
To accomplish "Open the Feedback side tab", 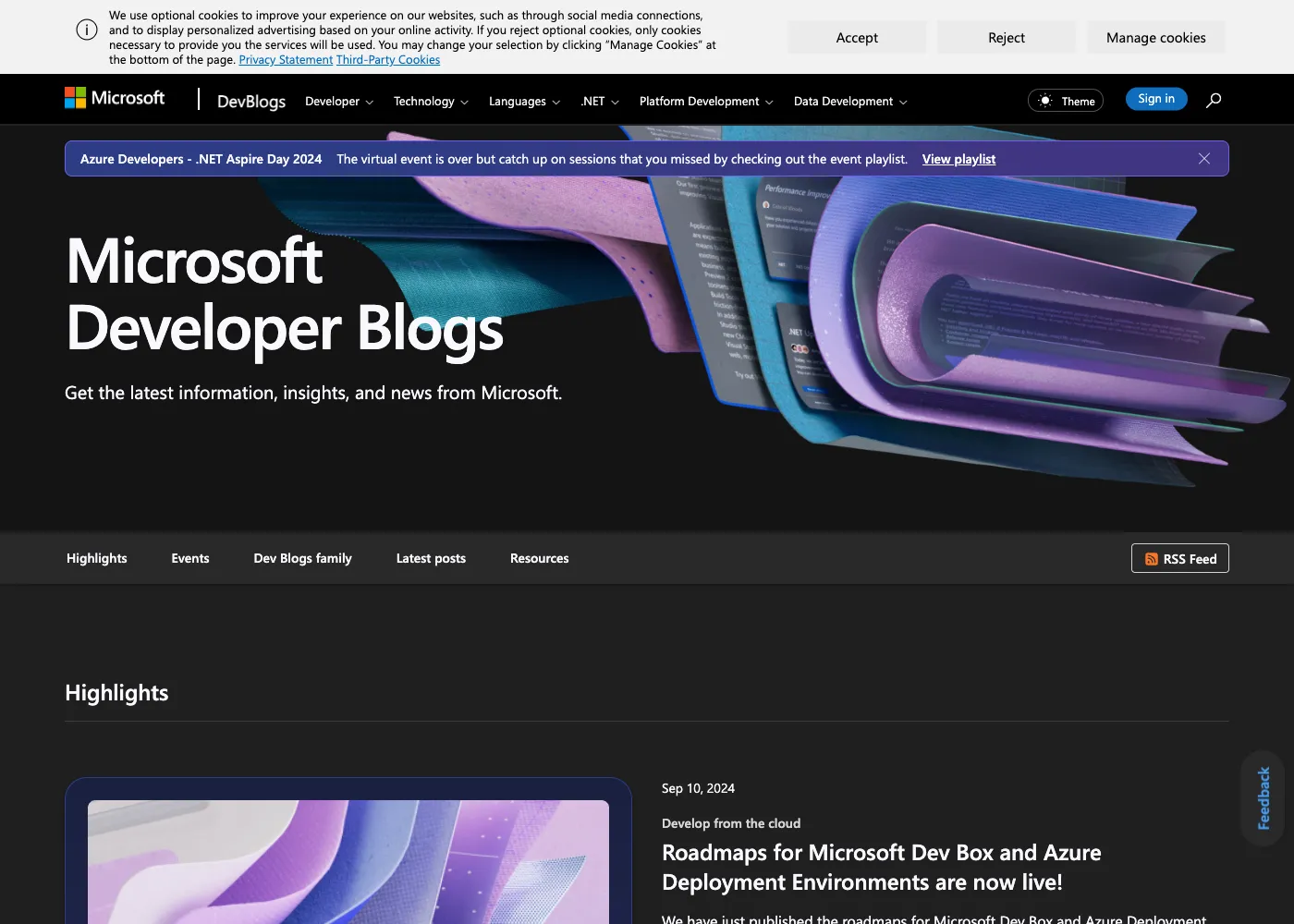I will (1263, 797).
